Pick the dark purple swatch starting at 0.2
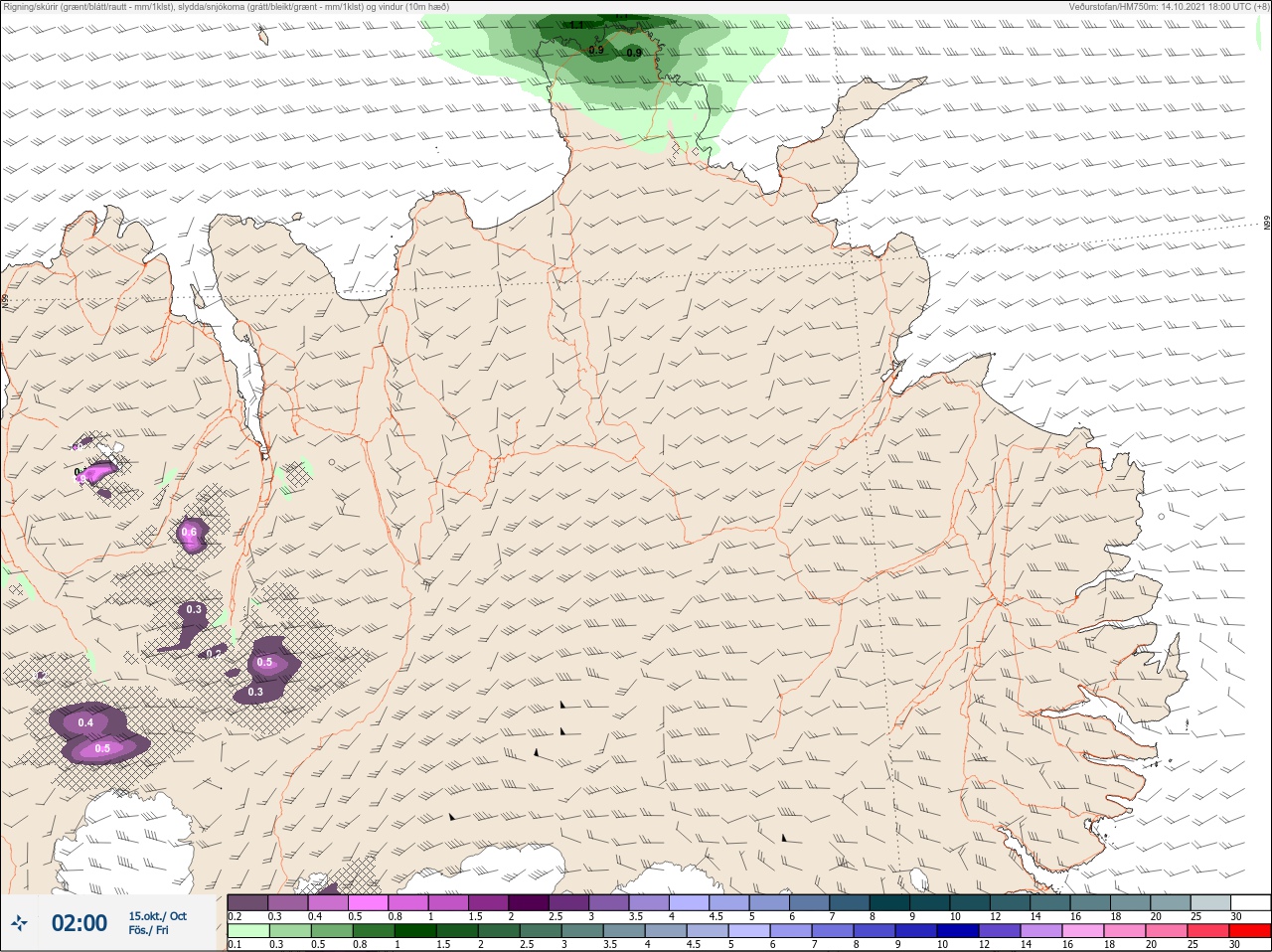This screenshot has height=952, width=1272. point(247,902)
